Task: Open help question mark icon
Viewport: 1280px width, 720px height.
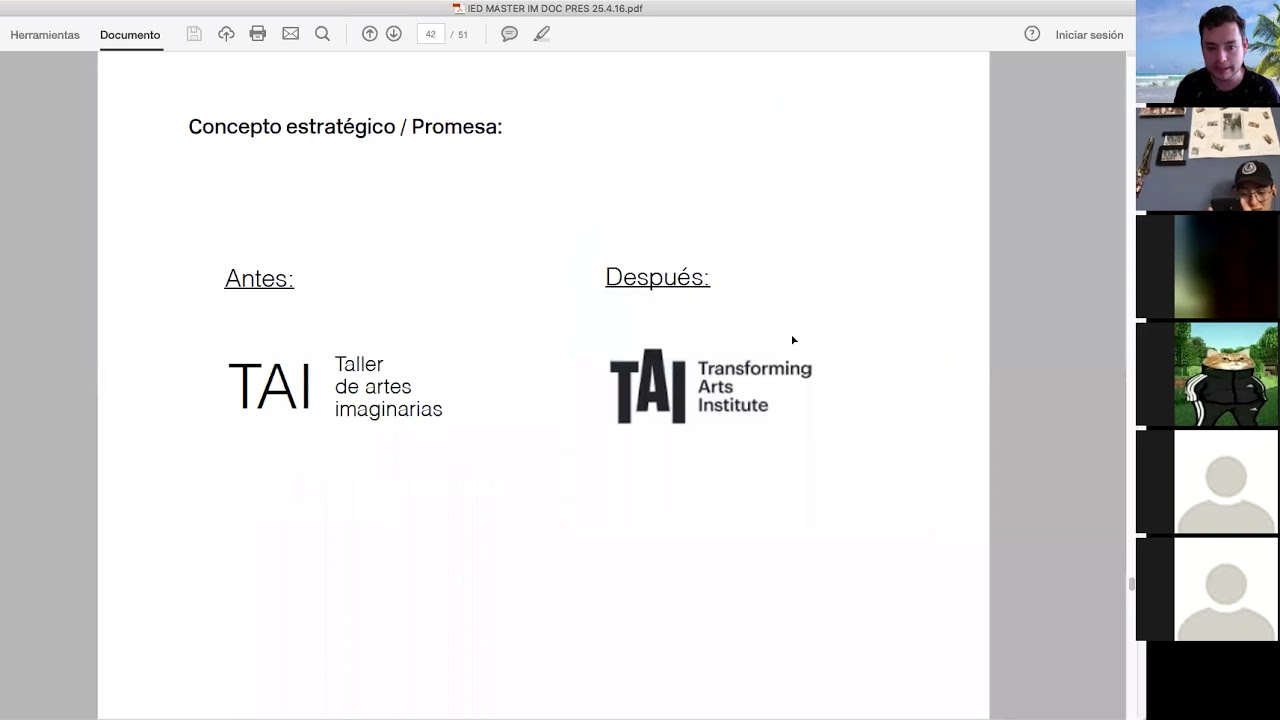Action: click(x=1032, y=34)
